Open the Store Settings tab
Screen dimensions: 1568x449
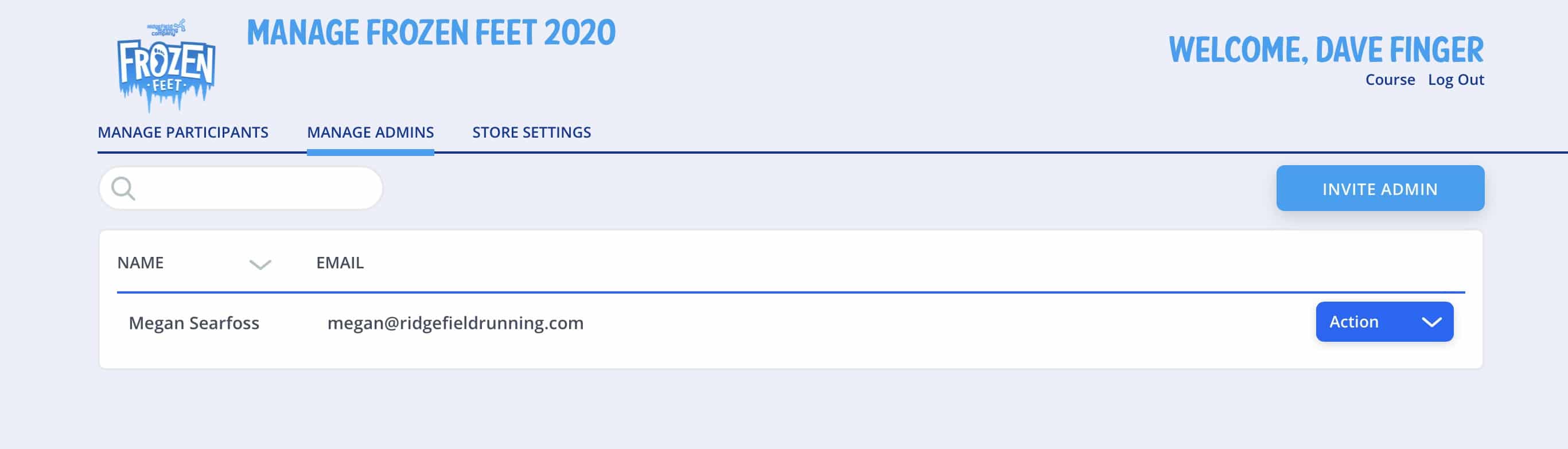point(531,132)
